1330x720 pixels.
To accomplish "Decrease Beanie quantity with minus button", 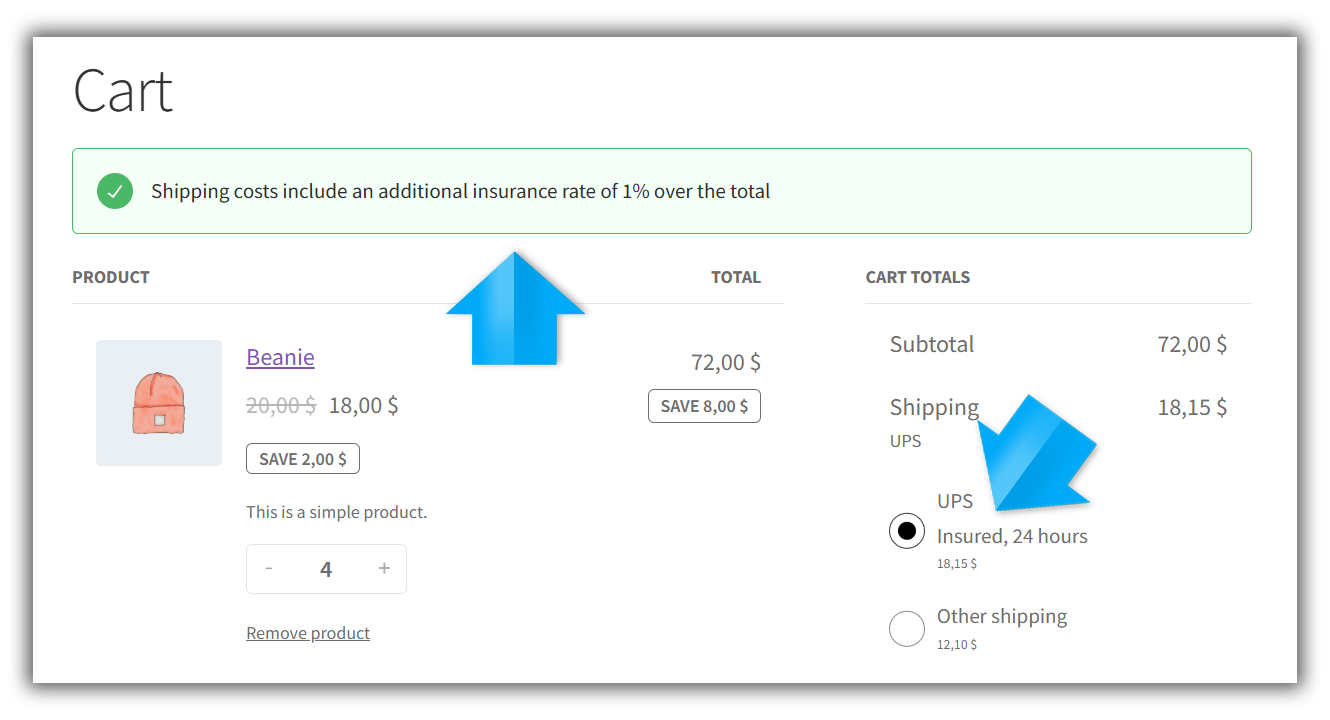I will [x=268, y=569].
